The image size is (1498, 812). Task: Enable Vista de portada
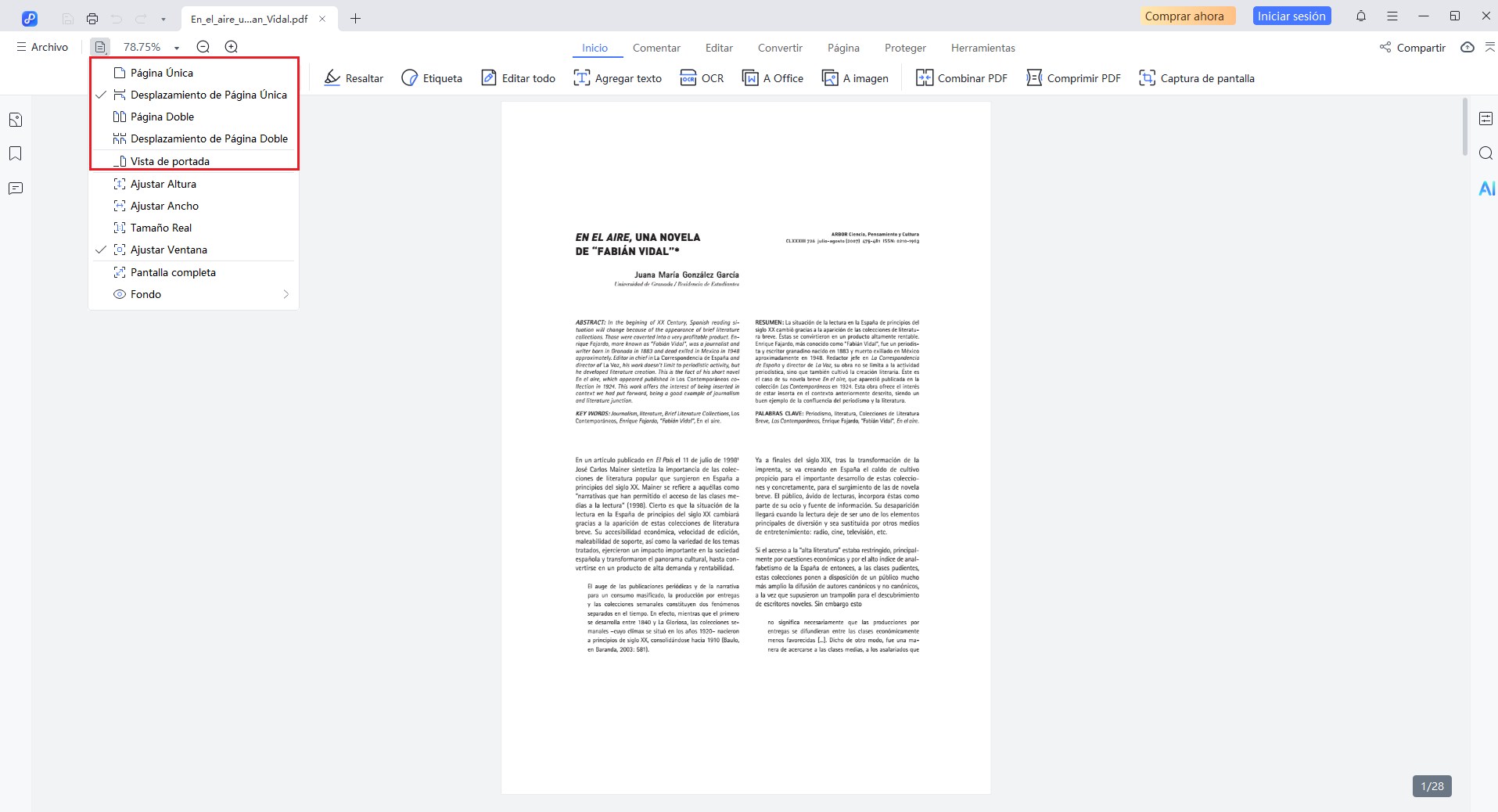point(194,161)
